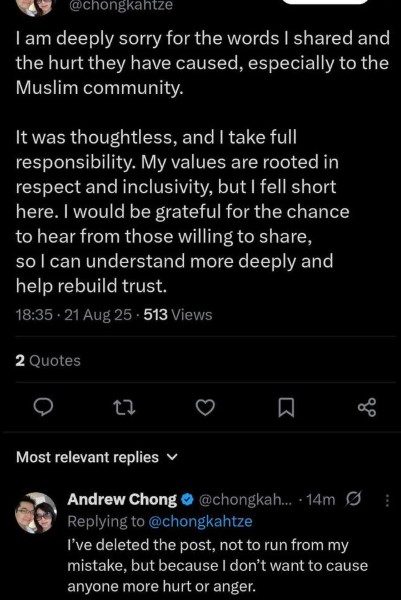Tap the blue verified badge
This screenshot has width=401, height=600.
187,499
